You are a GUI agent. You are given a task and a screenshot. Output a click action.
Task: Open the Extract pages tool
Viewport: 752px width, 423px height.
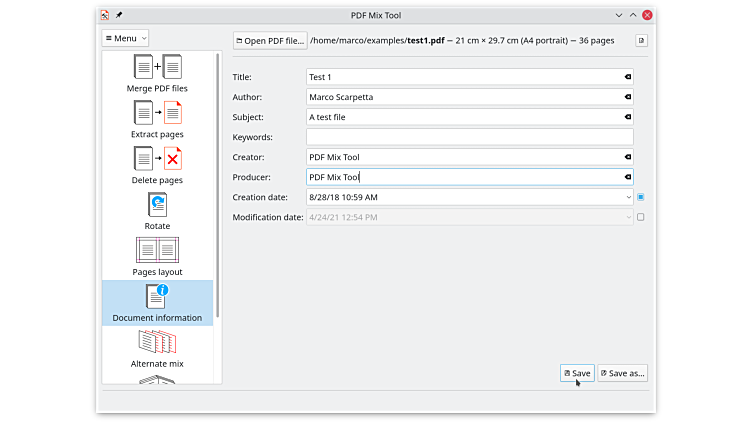point(157,114)
